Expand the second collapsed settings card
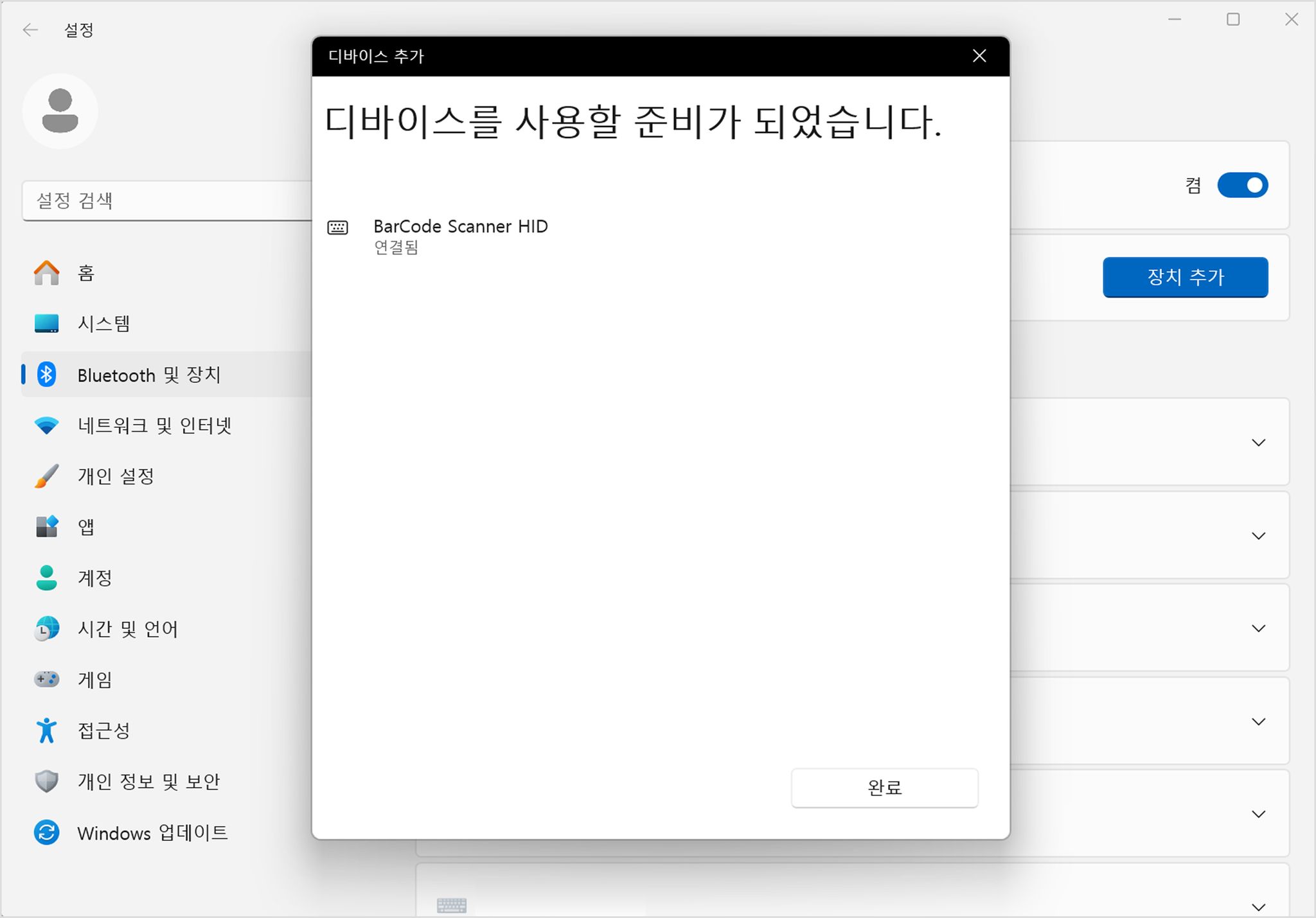 (1259, 536)
